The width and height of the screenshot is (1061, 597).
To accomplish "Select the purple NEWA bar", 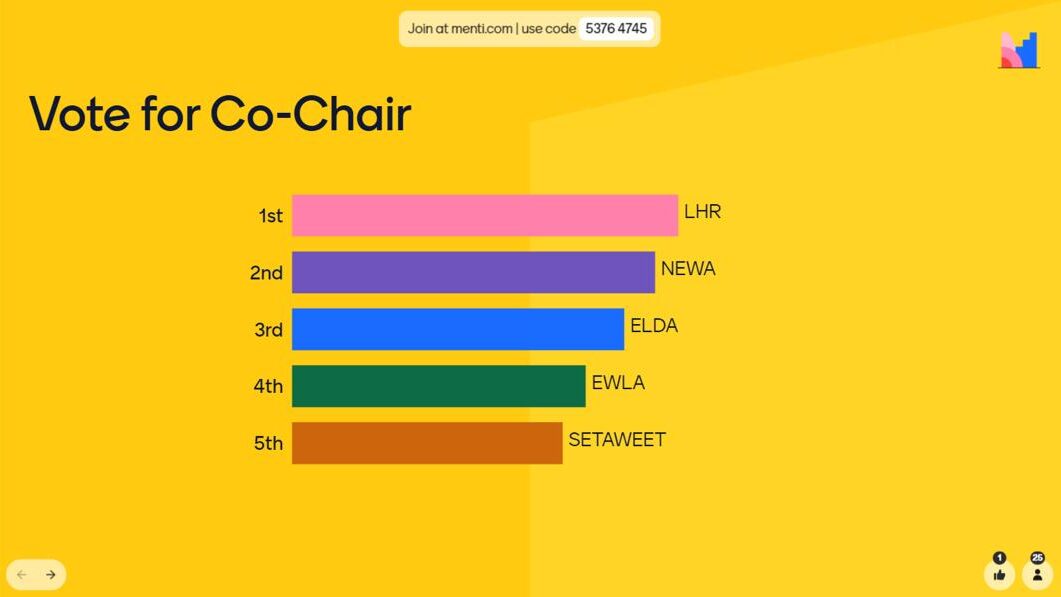I will (x=473, y=272).
